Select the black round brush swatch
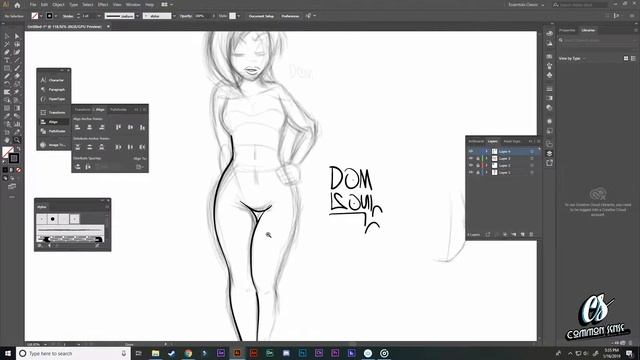The width and height of the screenshot is (640, 360). coord(53,219)
